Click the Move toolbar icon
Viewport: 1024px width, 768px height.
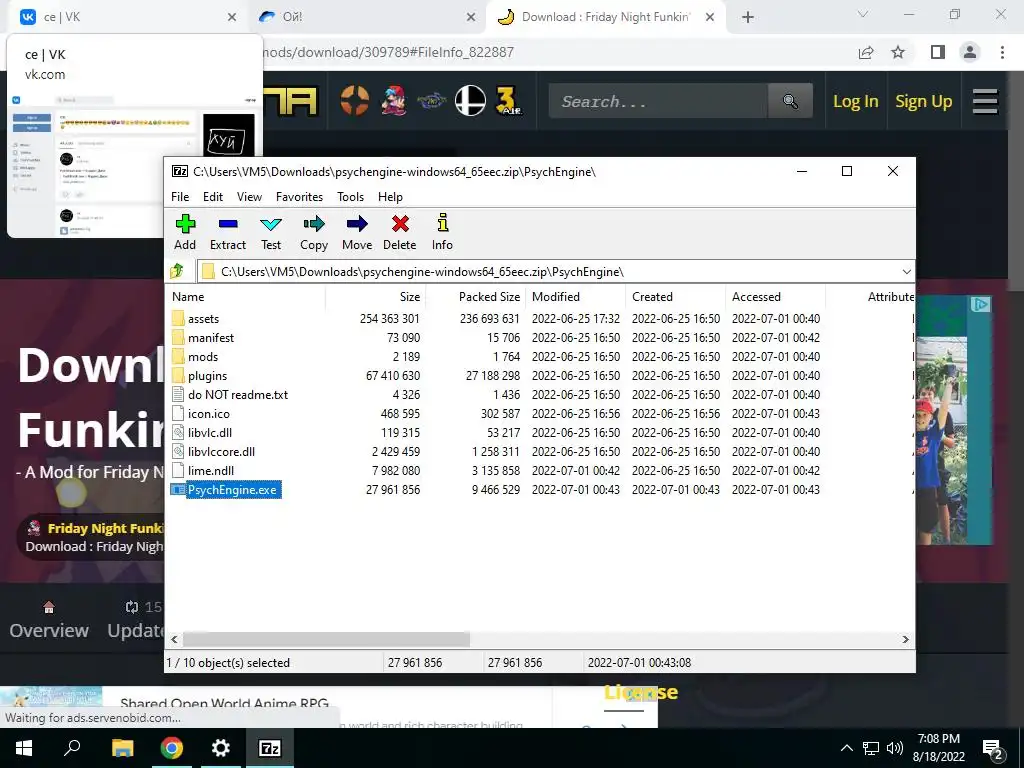click(357, 232)
